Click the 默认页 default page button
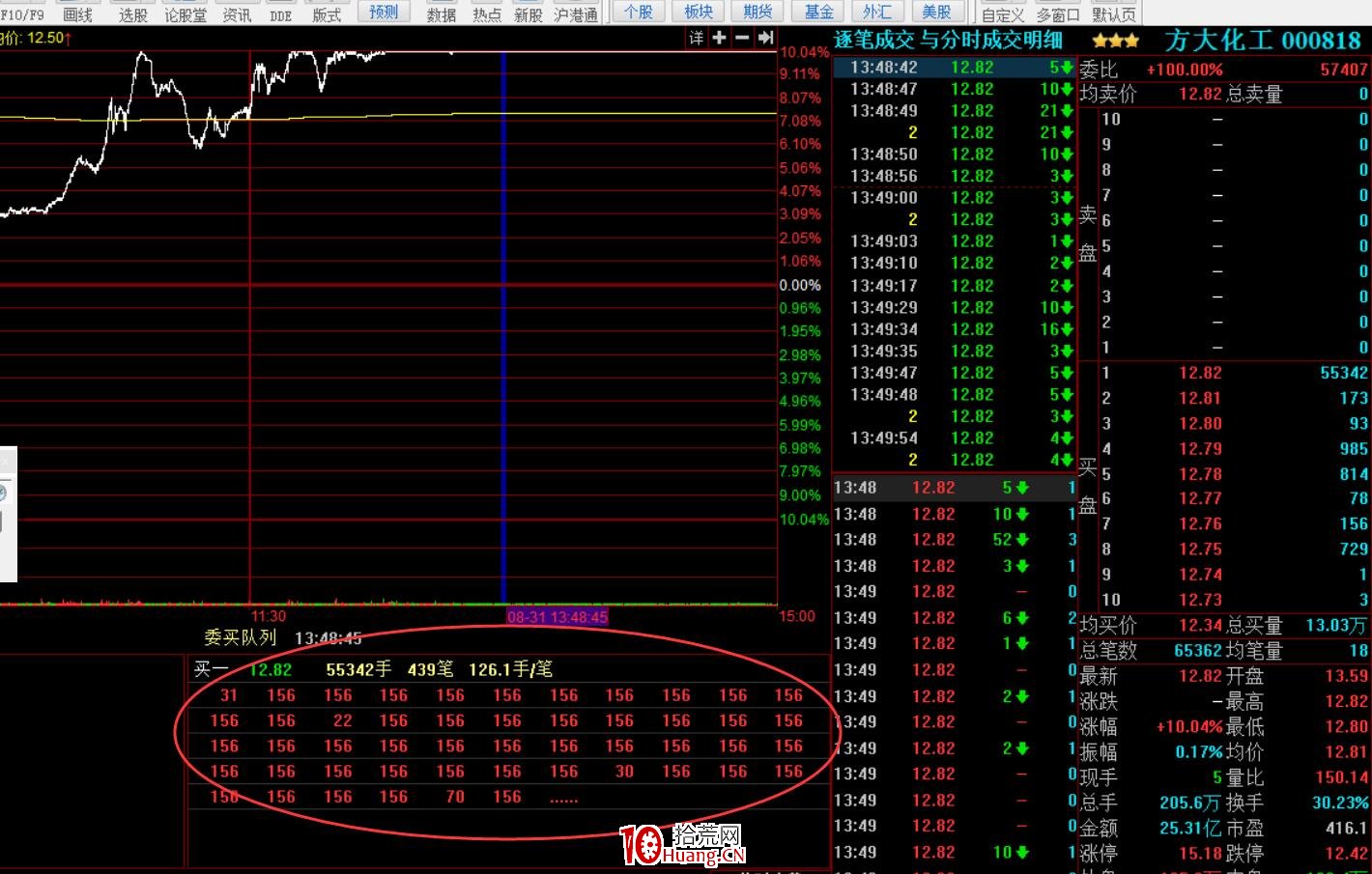This screenshot has width=1372, height=874. click(x=1114, y=14)
